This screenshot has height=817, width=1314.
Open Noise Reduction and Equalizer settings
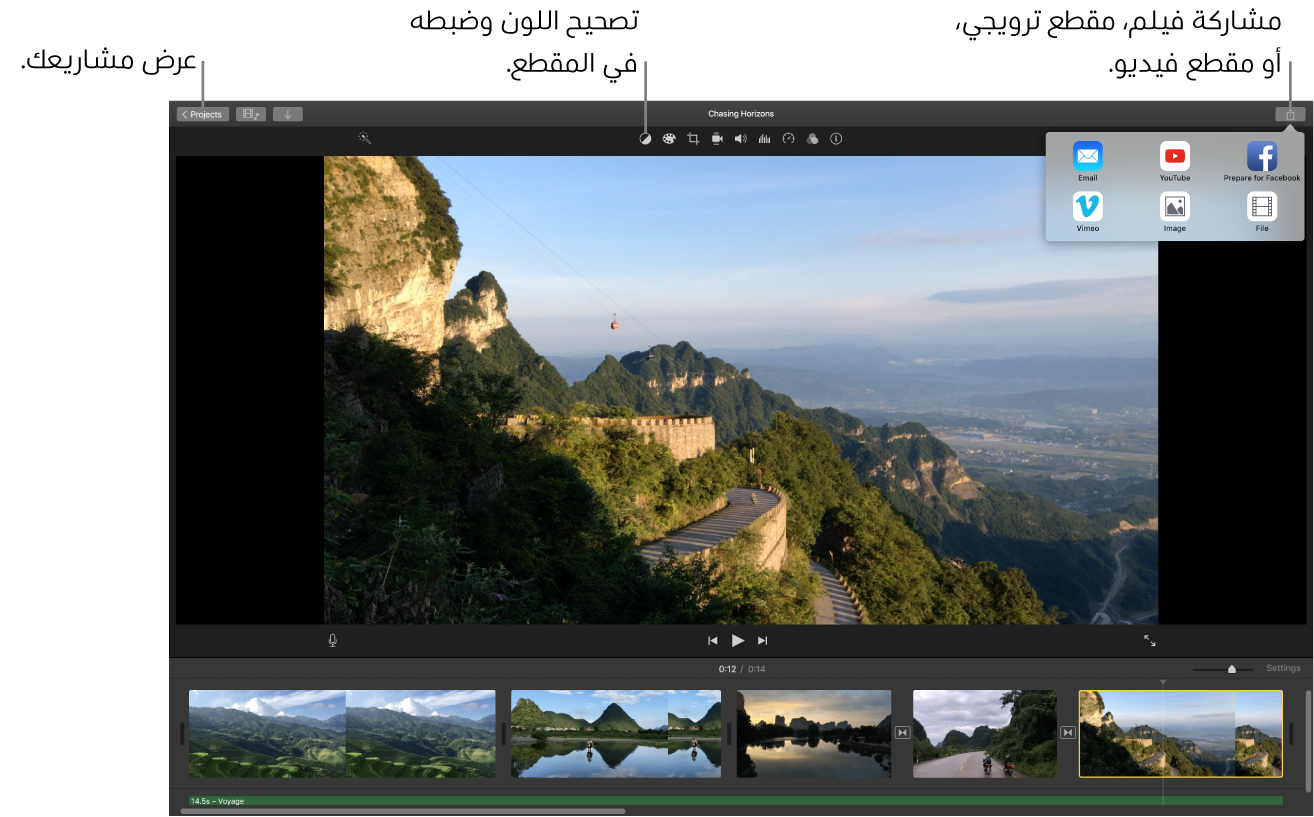tap(765, 138)
